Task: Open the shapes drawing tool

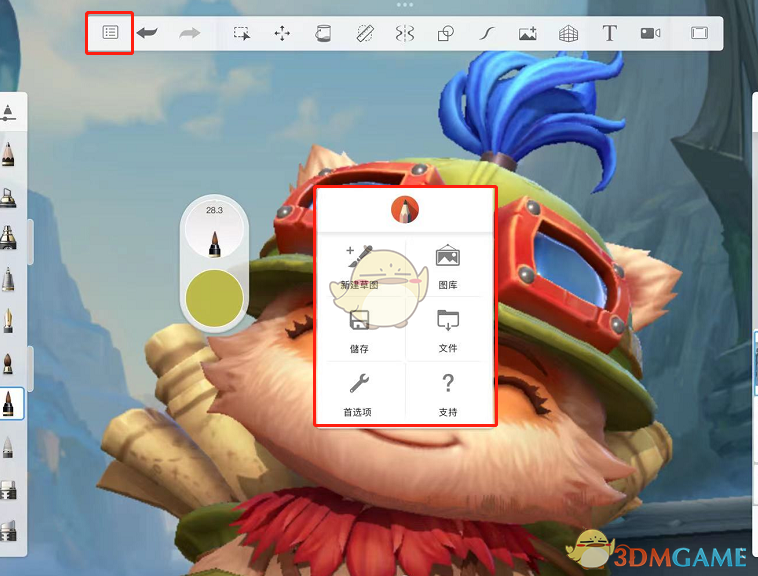Action: 446,33
